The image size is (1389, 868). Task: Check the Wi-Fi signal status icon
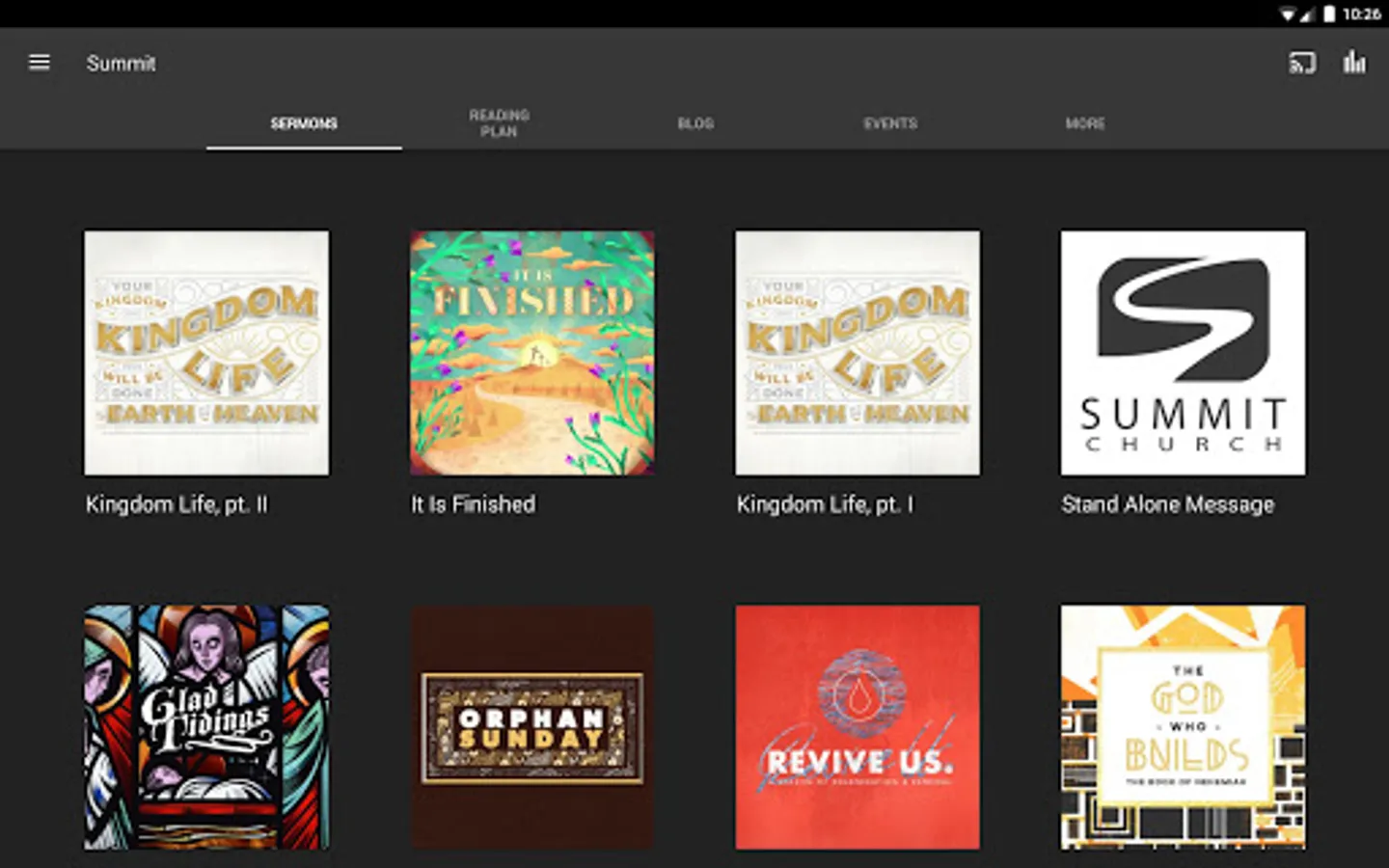pyautogui.click(x=1288, y=14)
